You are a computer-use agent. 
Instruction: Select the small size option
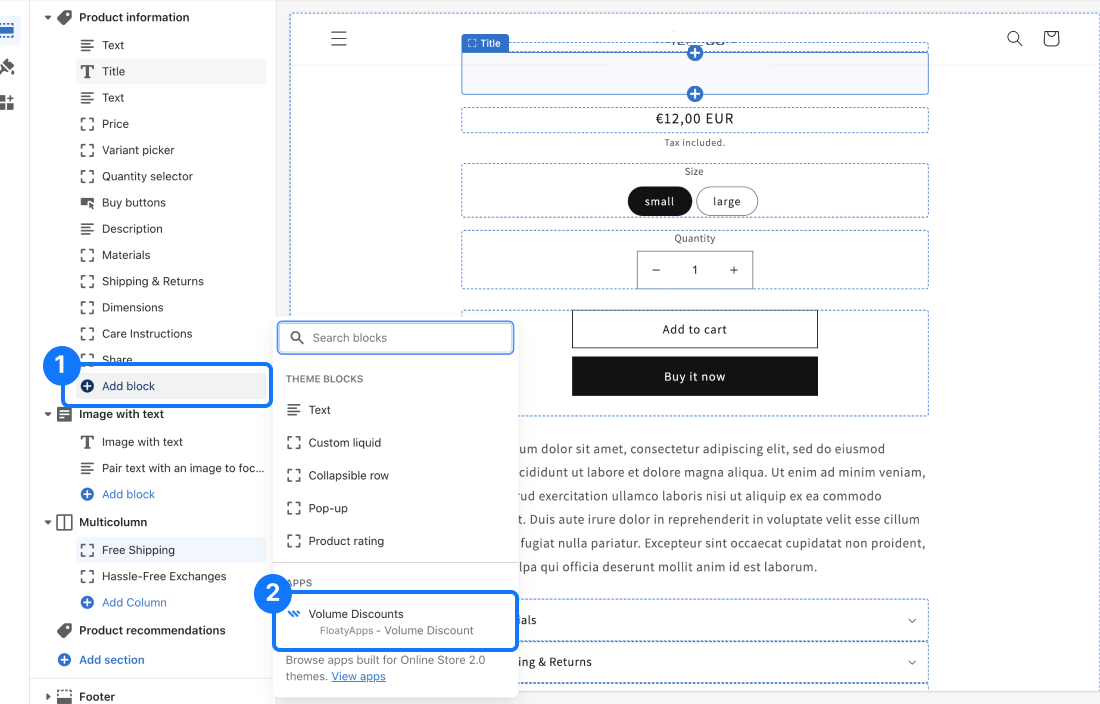(659, 201)
